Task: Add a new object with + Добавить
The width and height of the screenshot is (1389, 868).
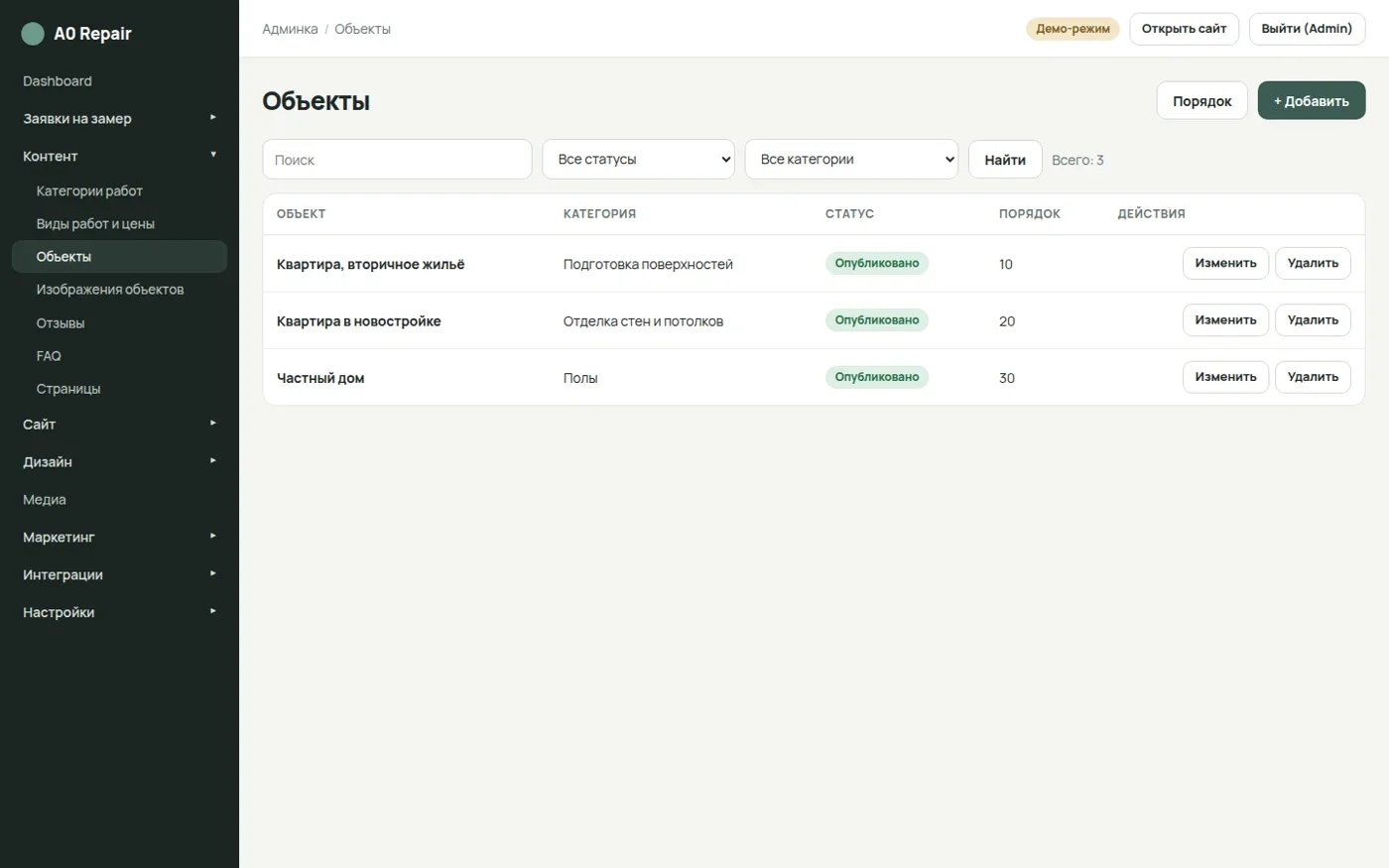Action: pos(1312,101)
